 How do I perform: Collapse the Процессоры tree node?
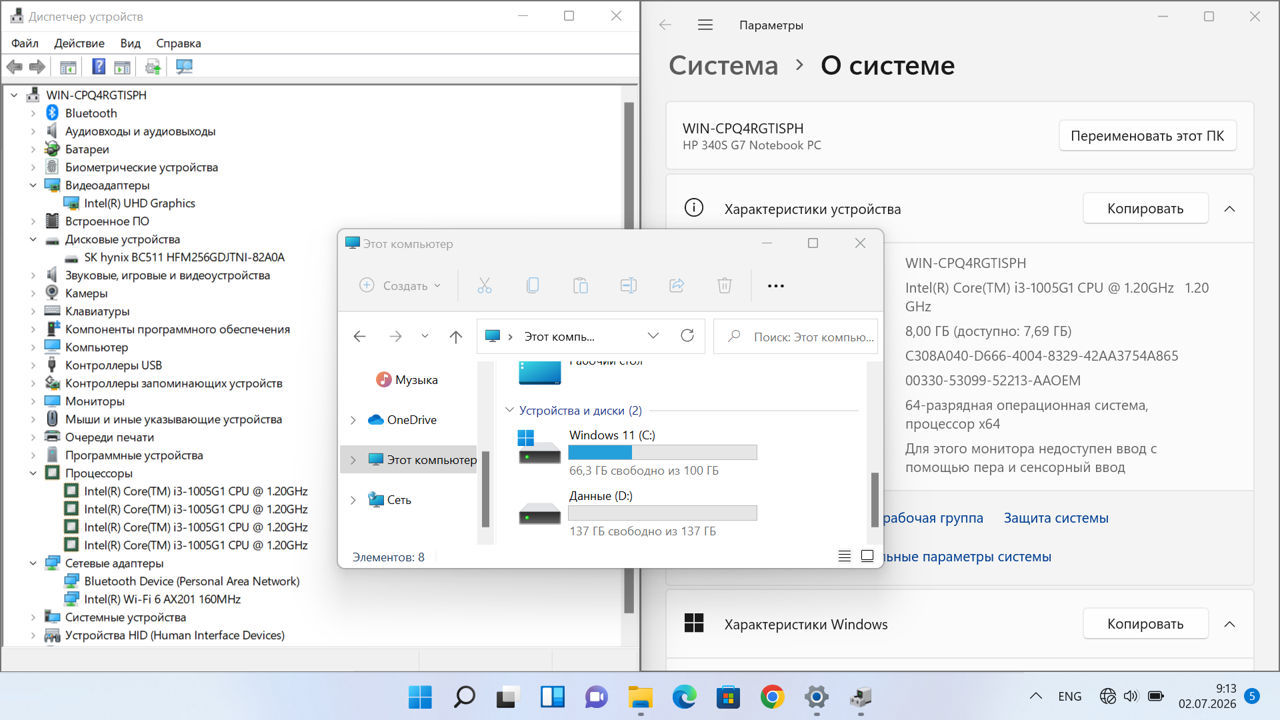32,473
